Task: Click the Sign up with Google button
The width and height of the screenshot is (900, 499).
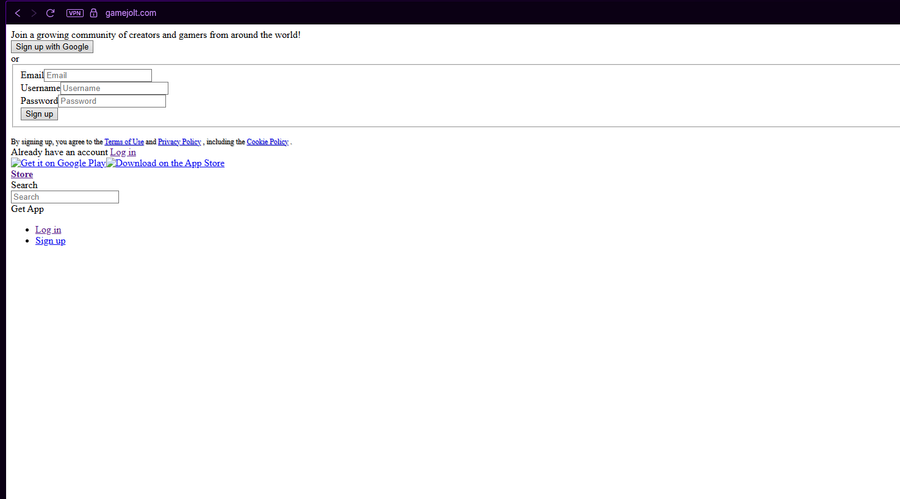Action: pos(52,47)
